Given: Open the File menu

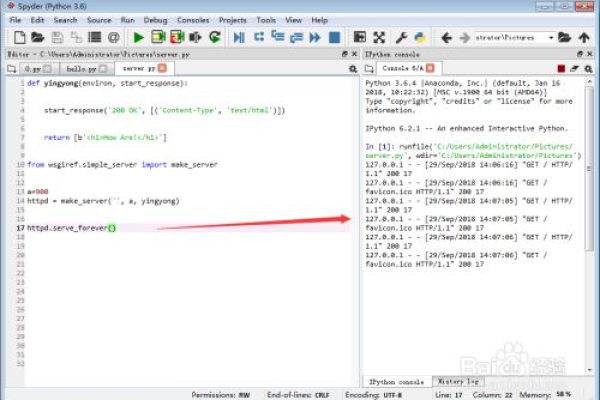Looking at the screenshot, I should coord(15,20).
